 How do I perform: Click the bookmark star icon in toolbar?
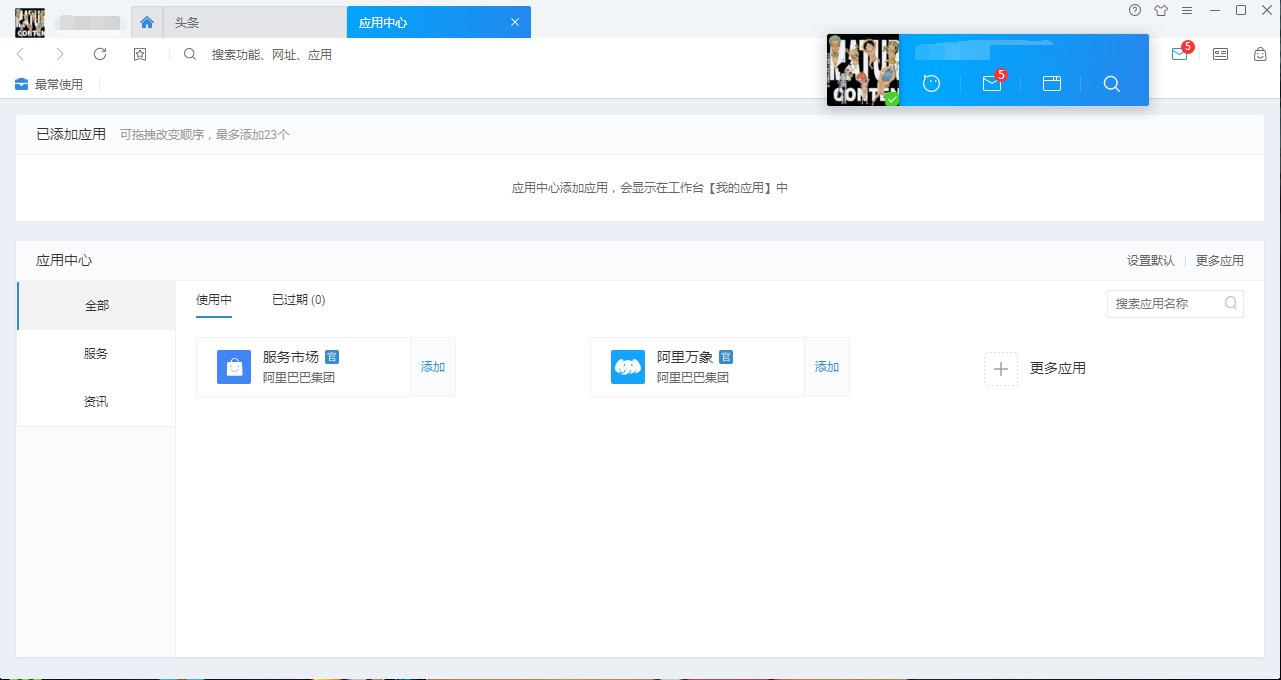pos(140,54)
